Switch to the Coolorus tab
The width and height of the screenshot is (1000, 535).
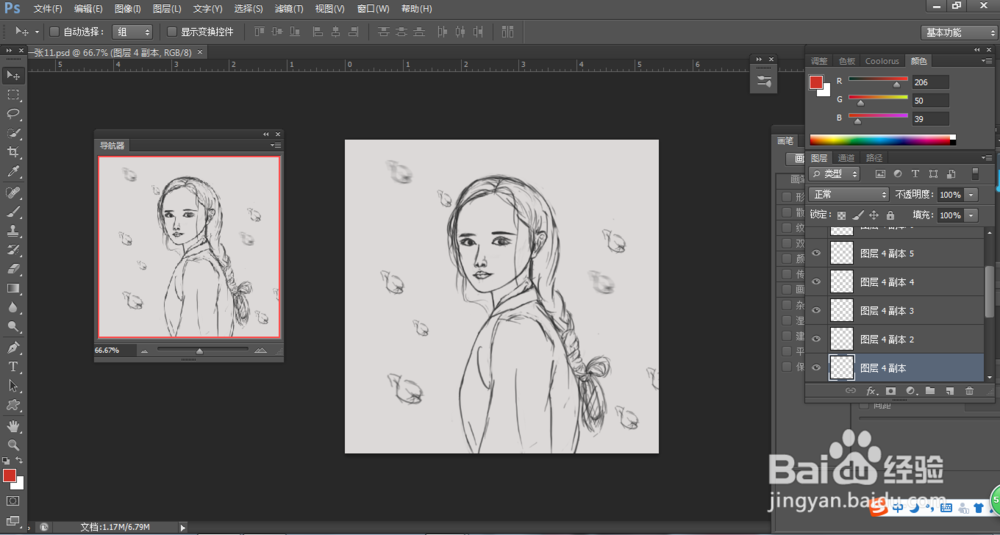pyautogui.click(x=882, y=61)
